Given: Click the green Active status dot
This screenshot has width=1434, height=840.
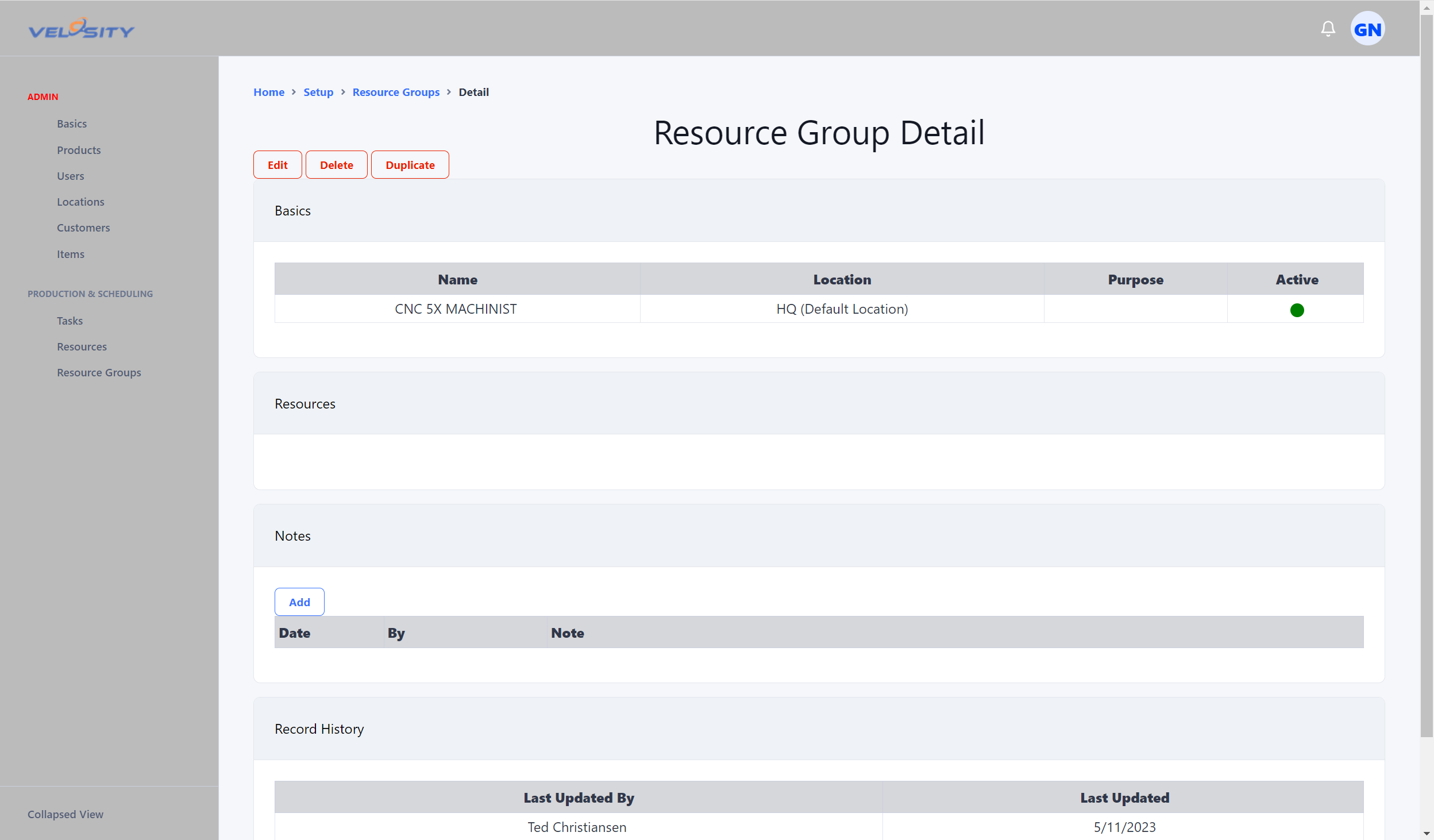Looking at the screenshot, I should tap(1297, 310).
